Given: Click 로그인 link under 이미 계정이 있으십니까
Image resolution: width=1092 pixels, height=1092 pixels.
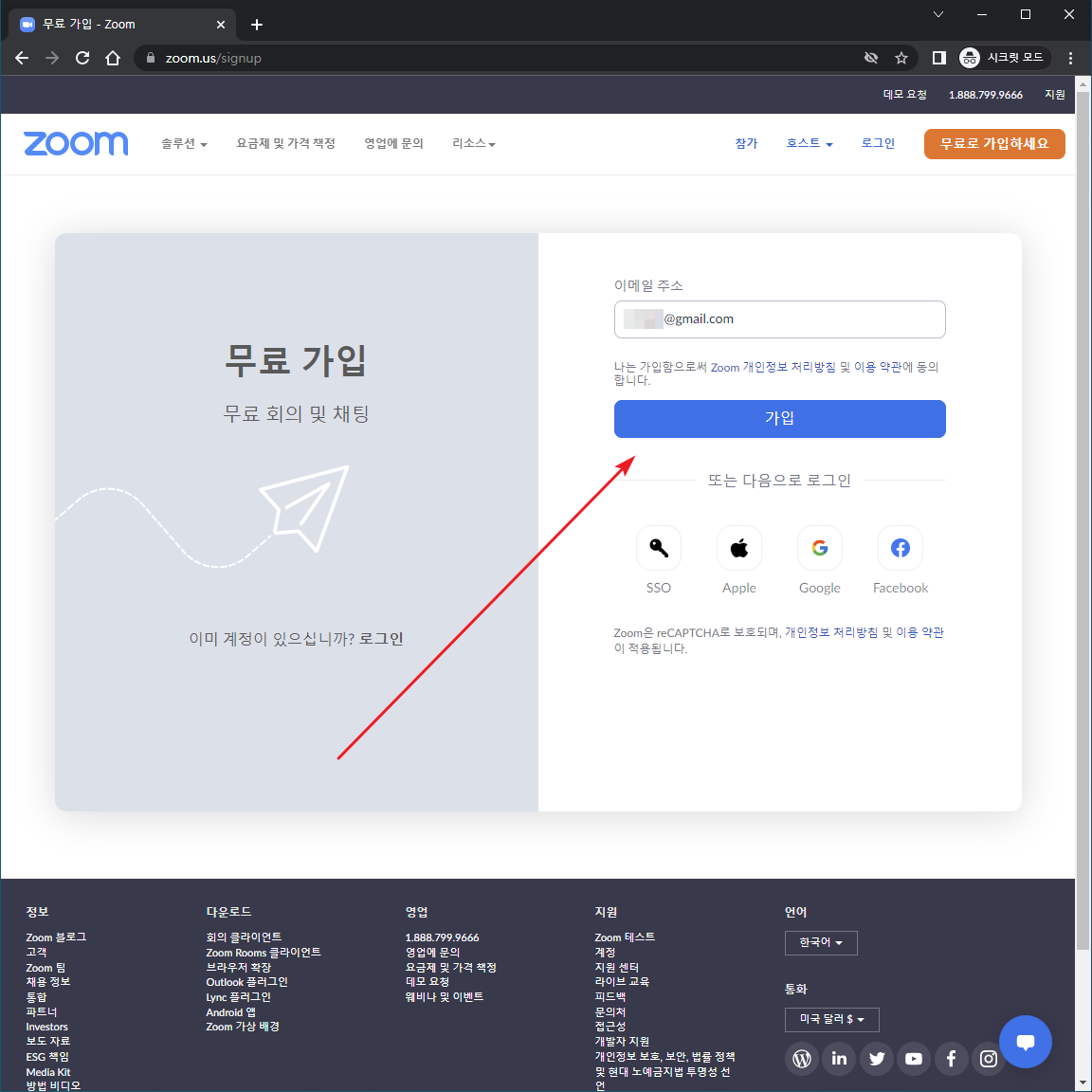Looking at the screenshot, I should pos(381,639).
